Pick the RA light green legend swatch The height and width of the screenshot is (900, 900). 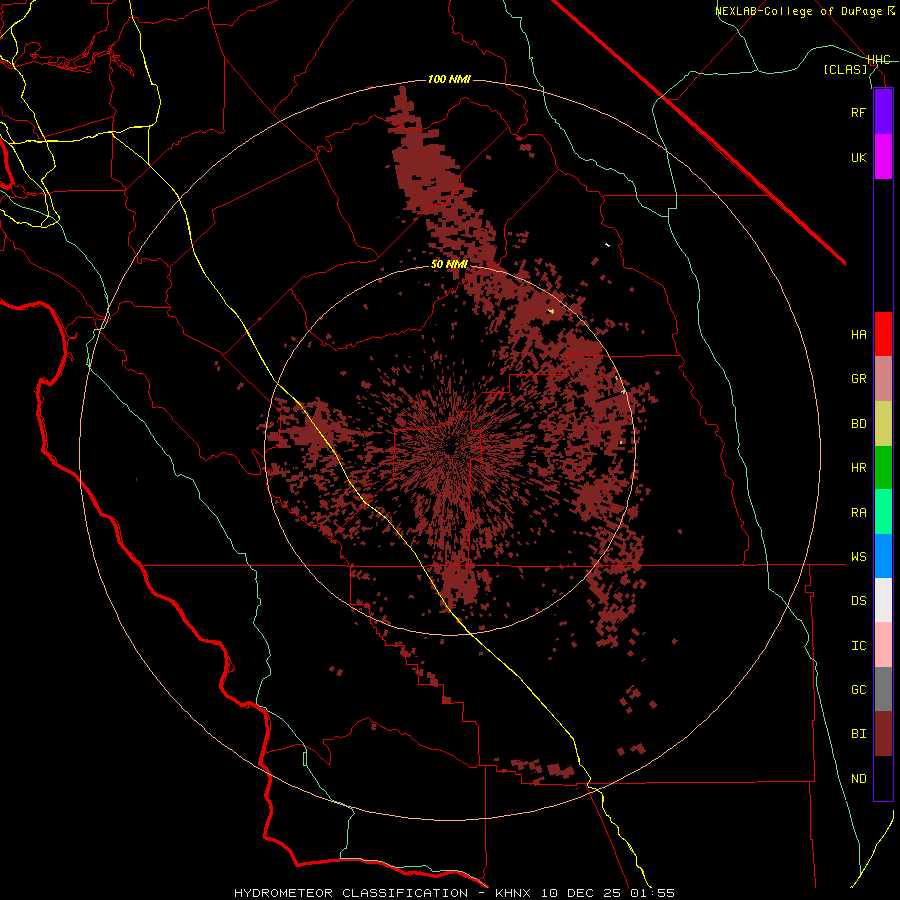tap(883, 512)
